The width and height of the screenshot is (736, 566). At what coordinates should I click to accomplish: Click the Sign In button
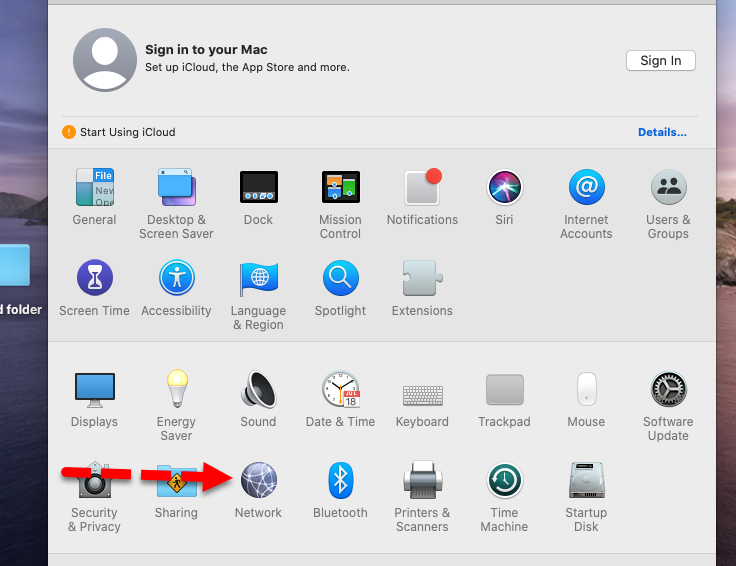pyautogui.click(x=660, y=60)
